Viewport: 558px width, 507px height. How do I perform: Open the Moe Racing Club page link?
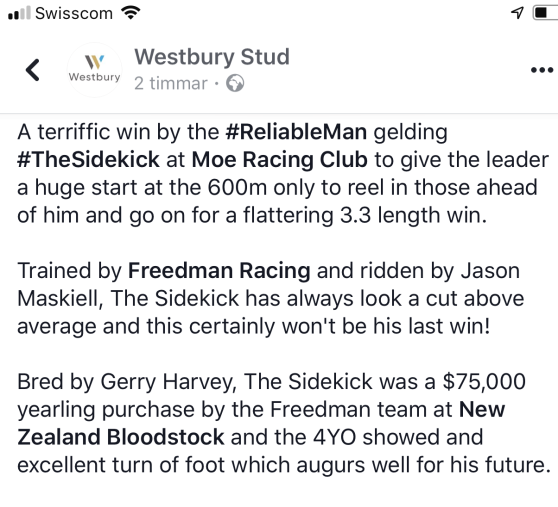280,159
